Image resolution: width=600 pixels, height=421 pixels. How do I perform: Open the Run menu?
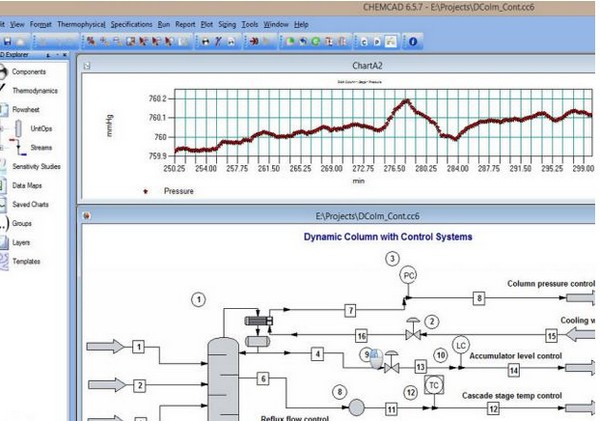[164, 24]
